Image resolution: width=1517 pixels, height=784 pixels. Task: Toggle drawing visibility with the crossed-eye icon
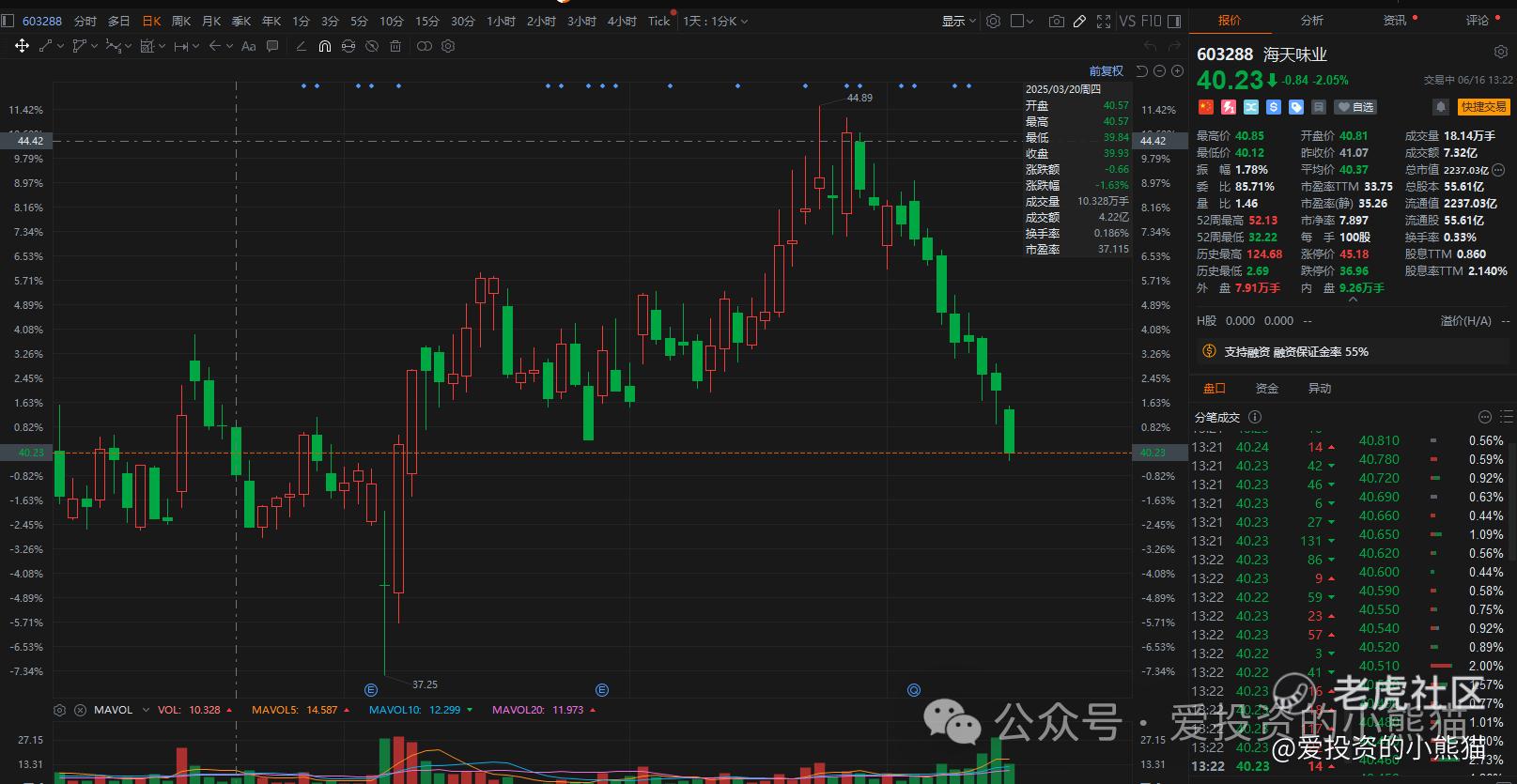point(372,46)
